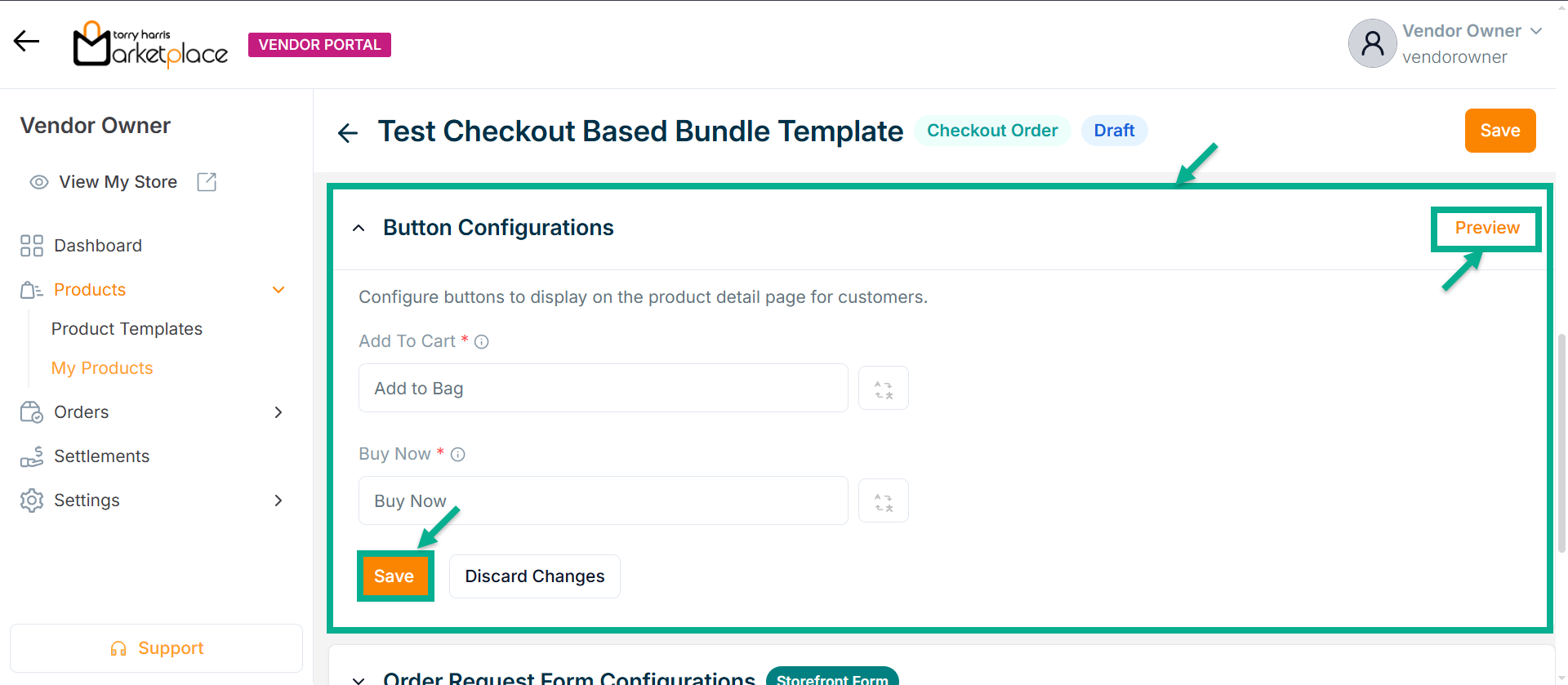
Task: Collapse the Products menu chevron
Action: click(x=278, y=290)
